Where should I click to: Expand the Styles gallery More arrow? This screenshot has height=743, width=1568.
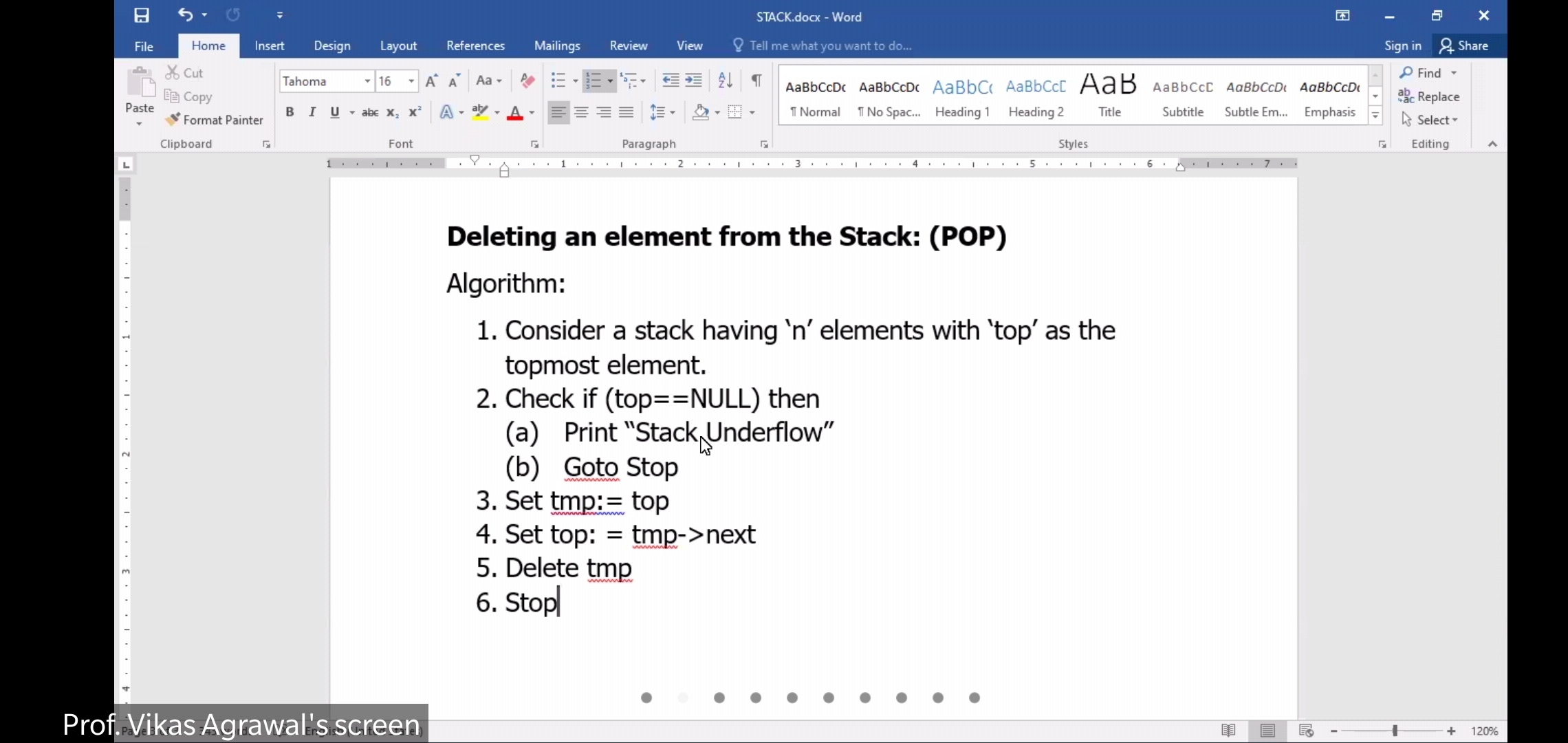(x=1375, y=116)
